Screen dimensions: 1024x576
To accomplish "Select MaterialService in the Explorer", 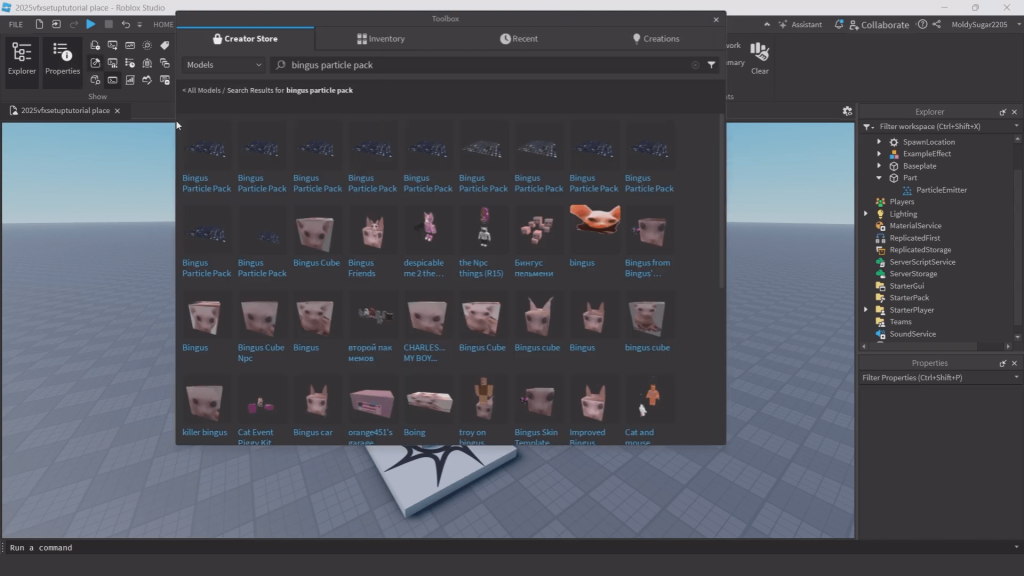I will click(915, 226).
